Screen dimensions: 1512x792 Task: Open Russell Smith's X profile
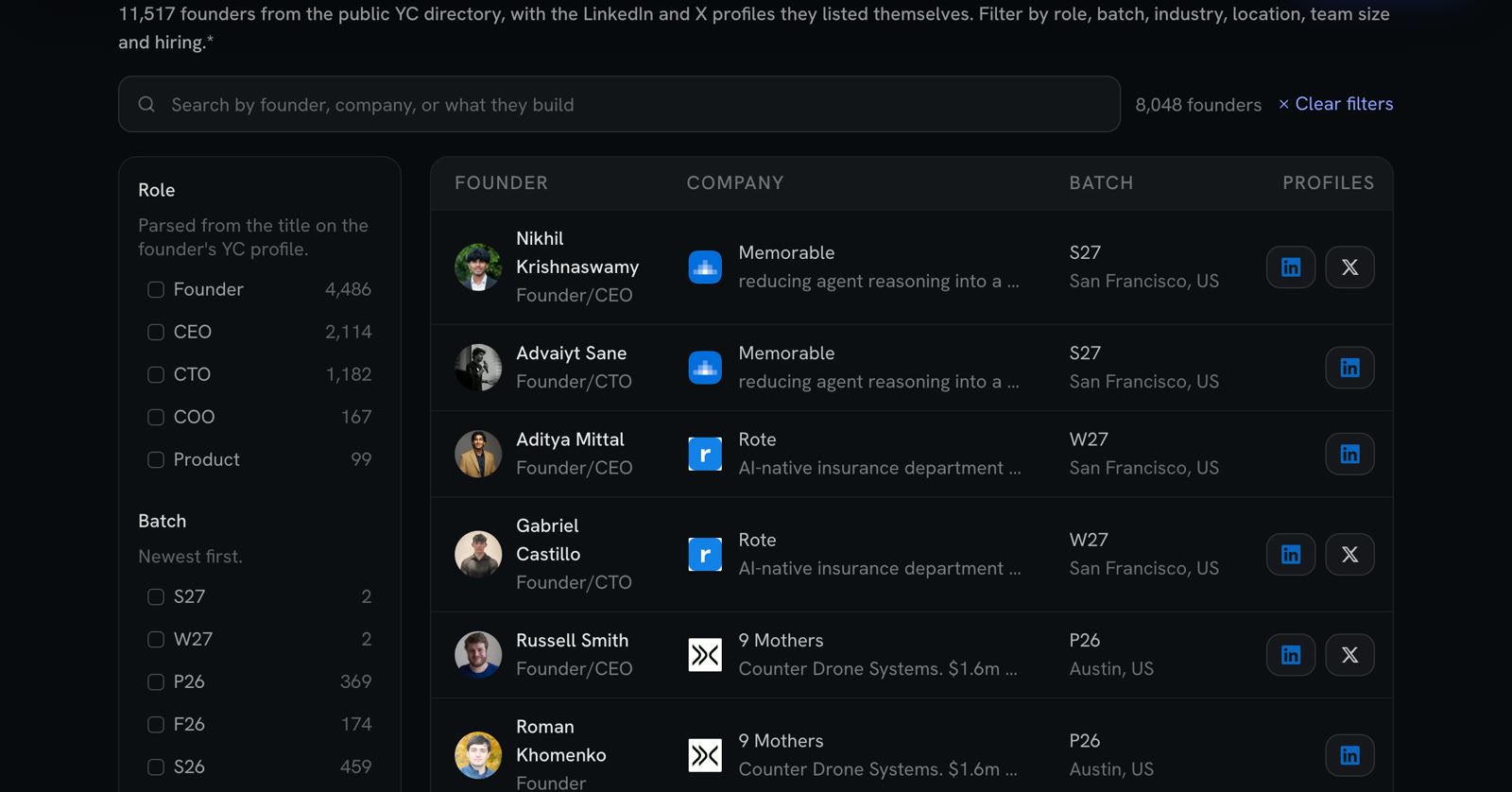[1349, 655]
